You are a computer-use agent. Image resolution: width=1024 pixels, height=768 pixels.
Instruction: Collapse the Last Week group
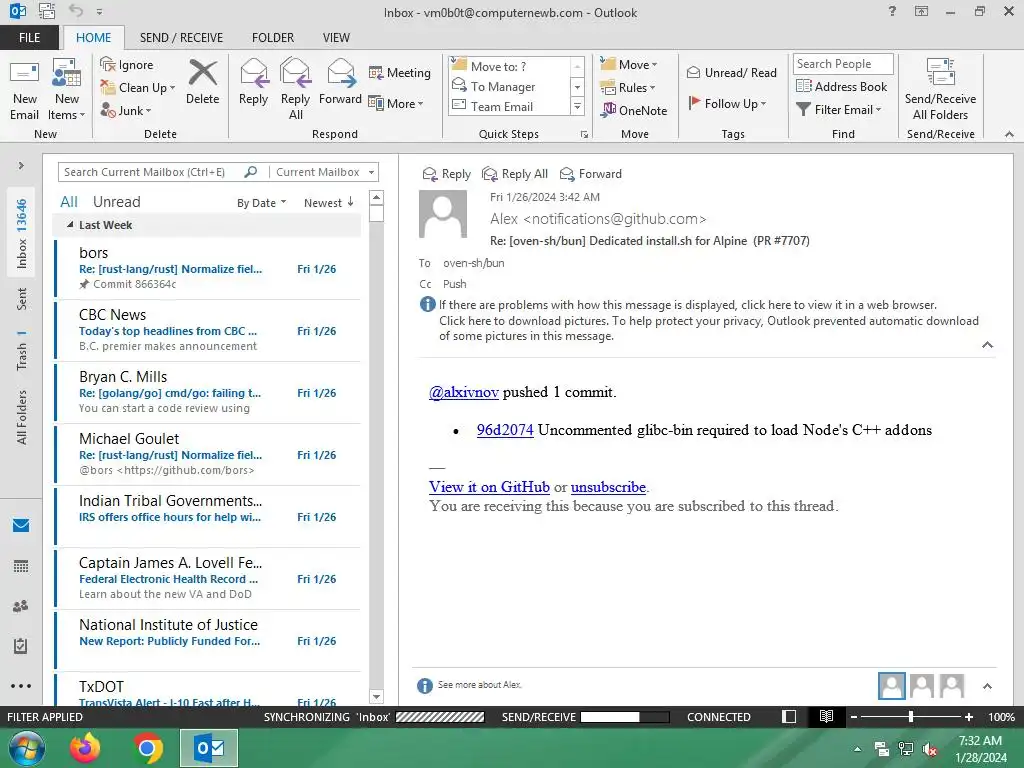tap(70, 225)
